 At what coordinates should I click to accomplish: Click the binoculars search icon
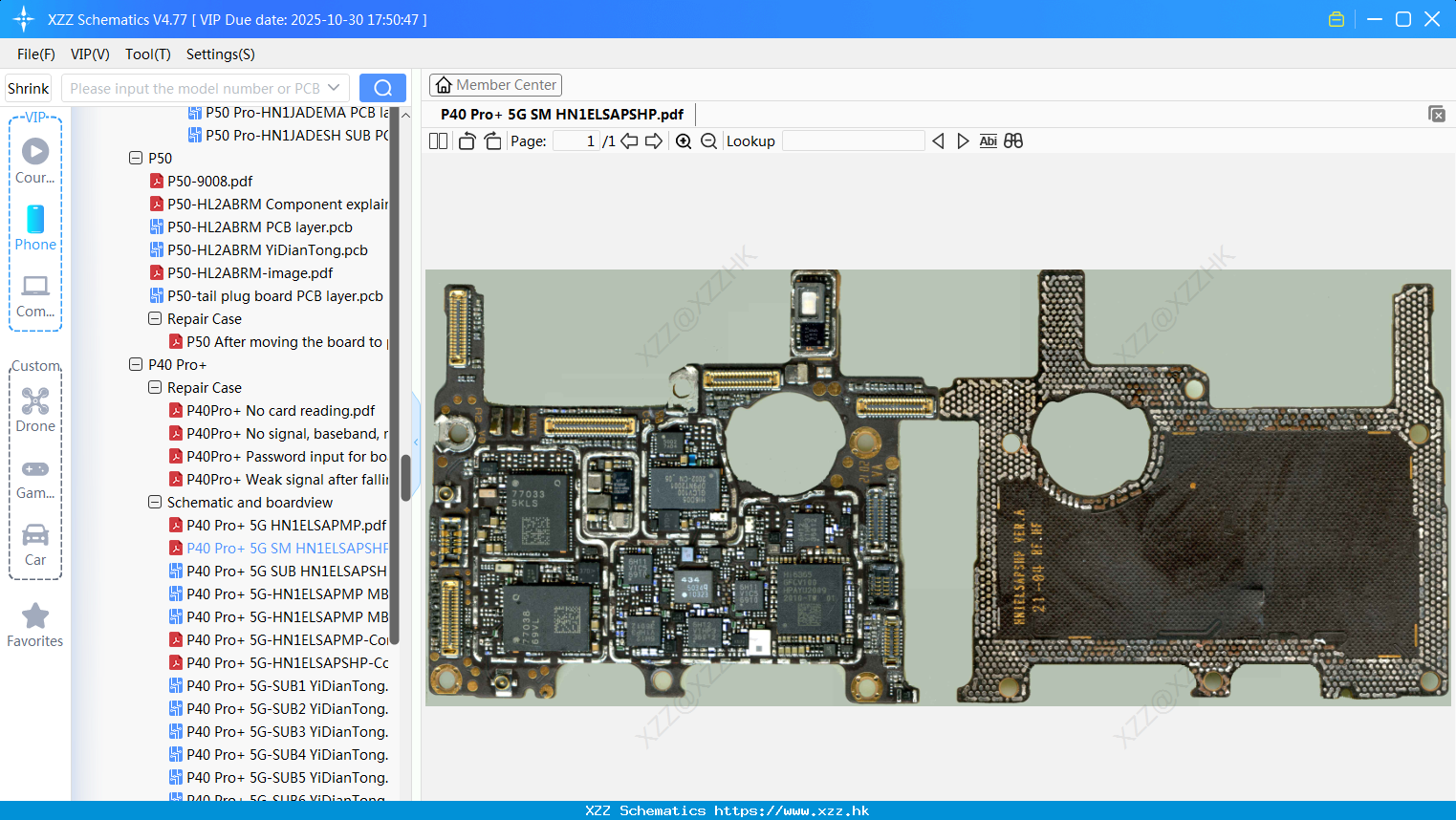(x=1013, y=141)
